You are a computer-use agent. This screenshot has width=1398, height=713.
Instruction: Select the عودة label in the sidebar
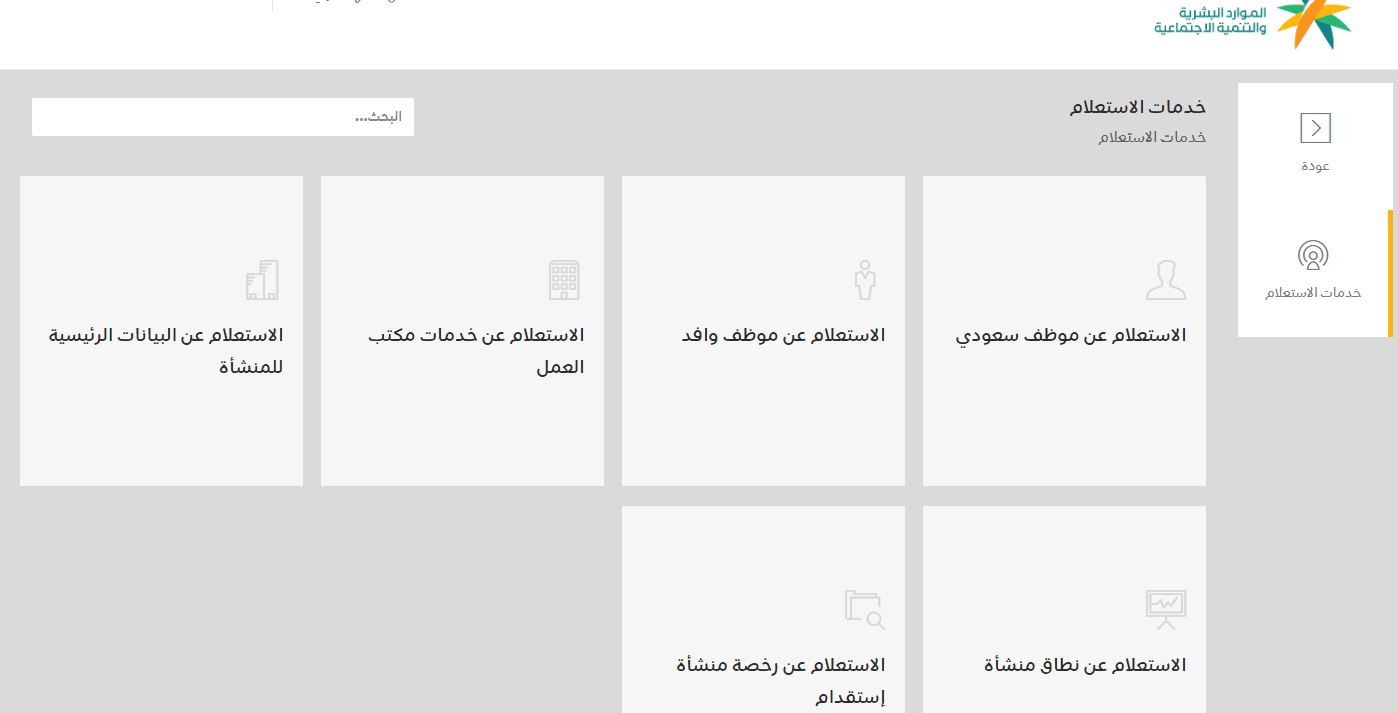pyautogui.click(x=1315, y=166)
